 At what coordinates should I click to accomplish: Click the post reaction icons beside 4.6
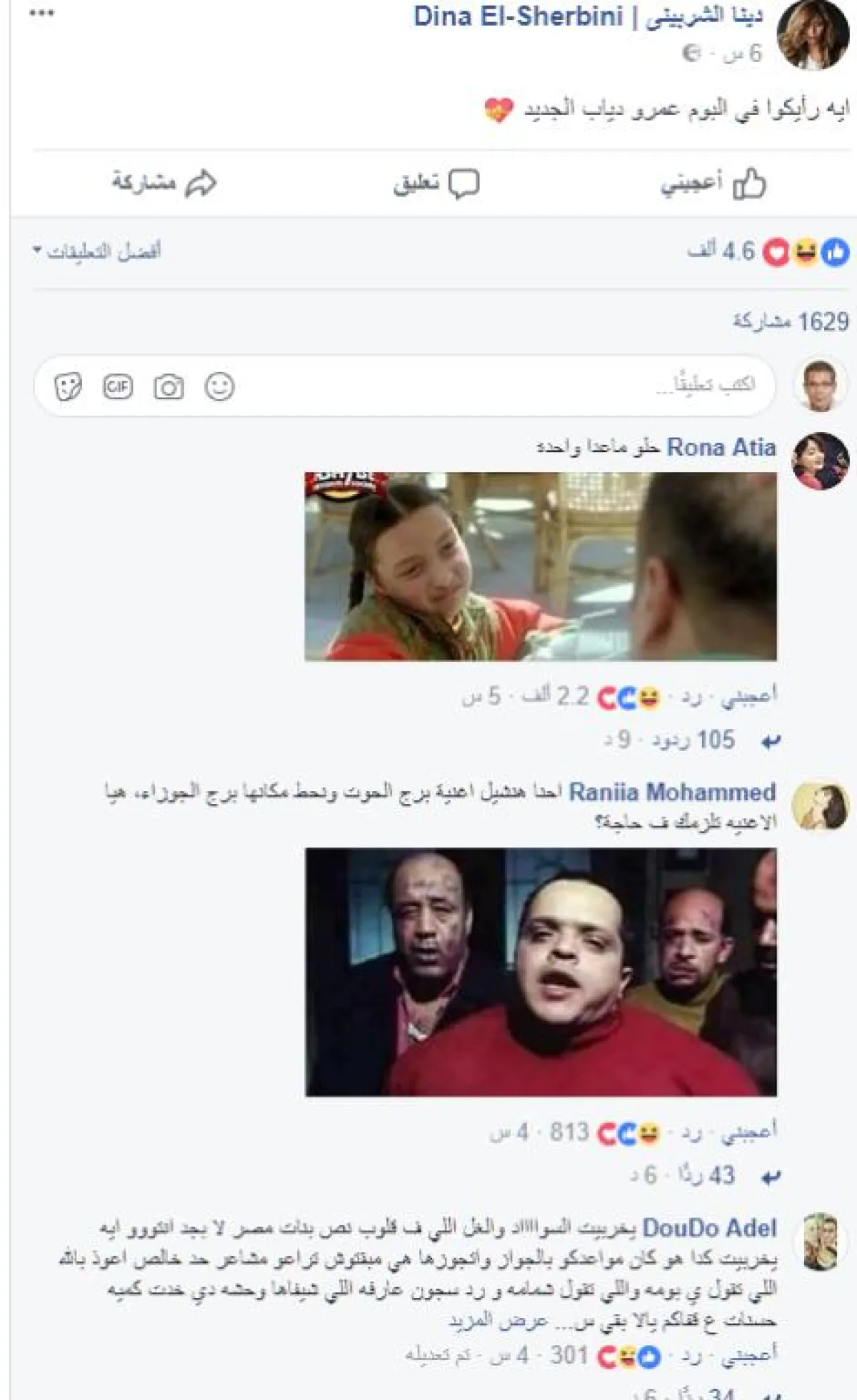tap(806, 252)
